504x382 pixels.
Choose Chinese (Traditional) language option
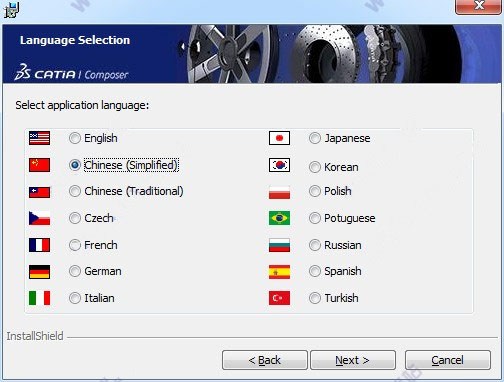coord(75,191)
